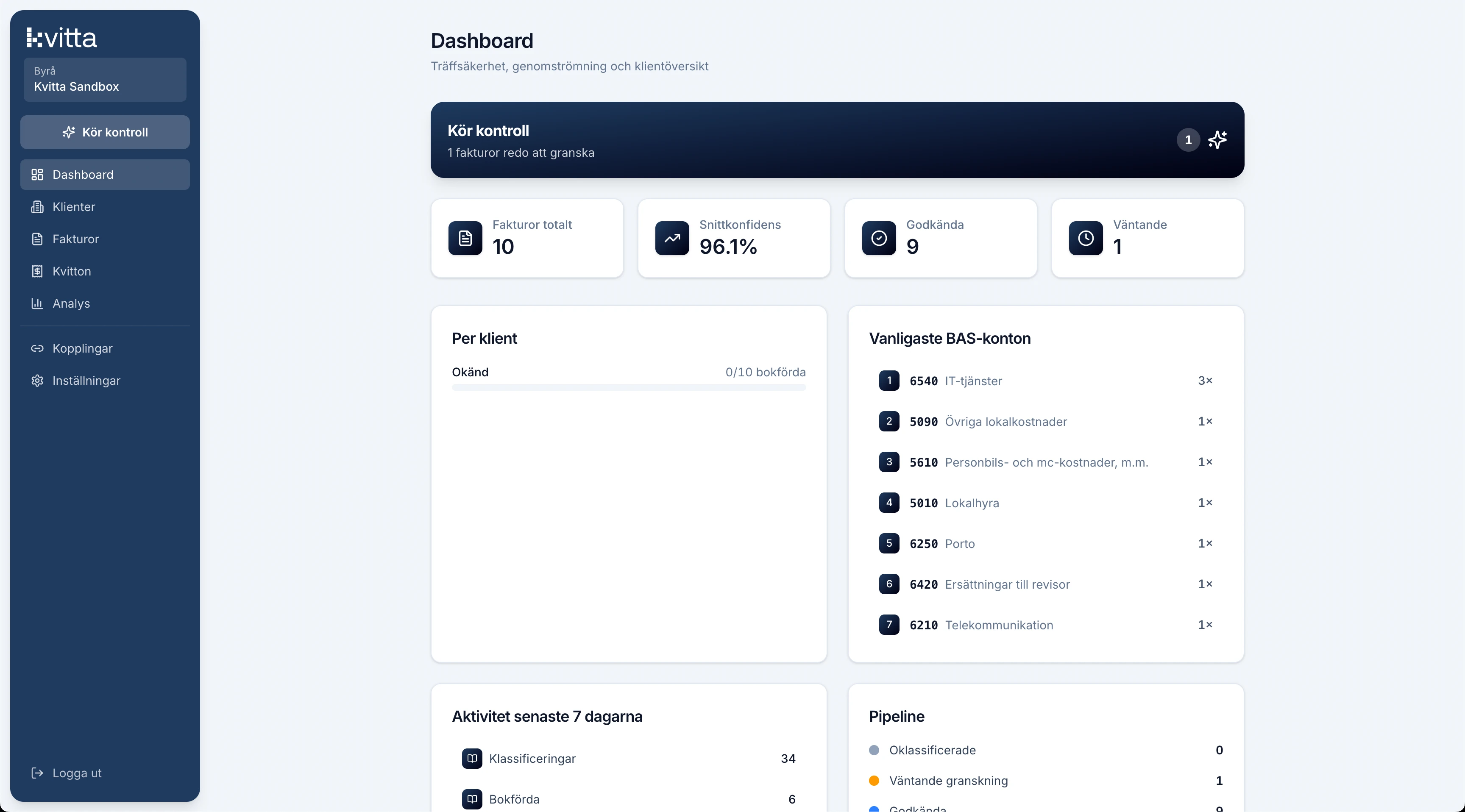The height and width of the screenshot is (812, 1465).
Task: Click the Kopplingar link icon
Action: pos(37,348)
